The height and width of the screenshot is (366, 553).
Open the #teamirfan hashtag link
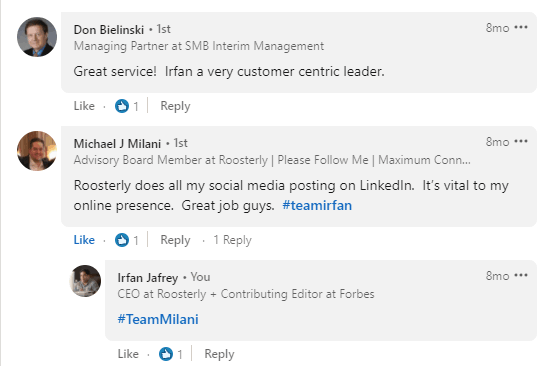[317, 205]
